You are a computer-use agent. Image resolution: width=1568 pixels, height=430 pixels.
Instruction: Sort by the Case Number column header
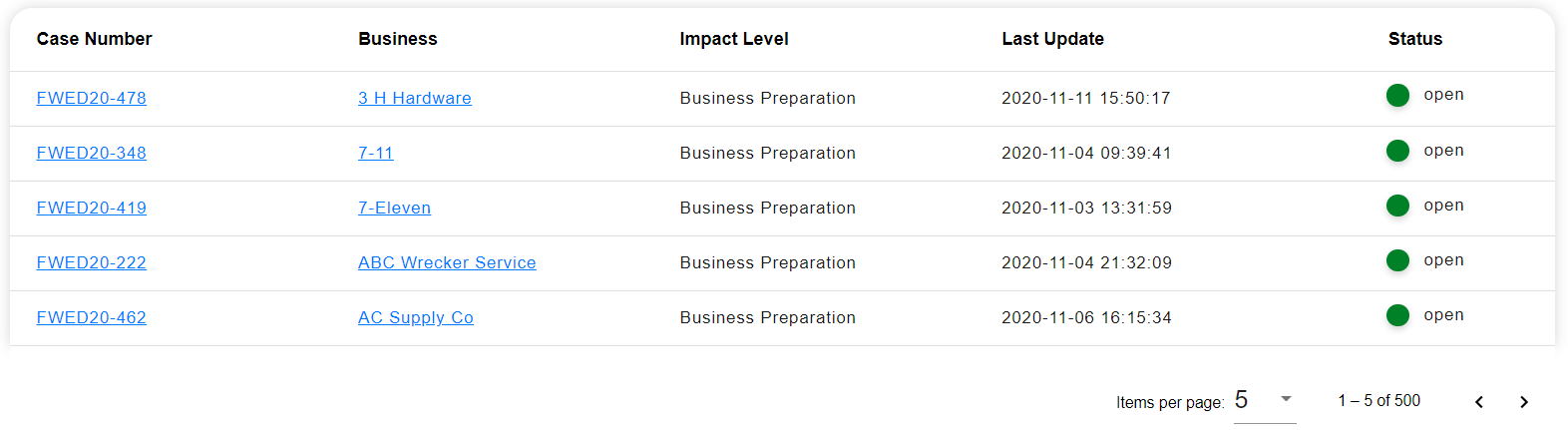[x=94, y=39]
